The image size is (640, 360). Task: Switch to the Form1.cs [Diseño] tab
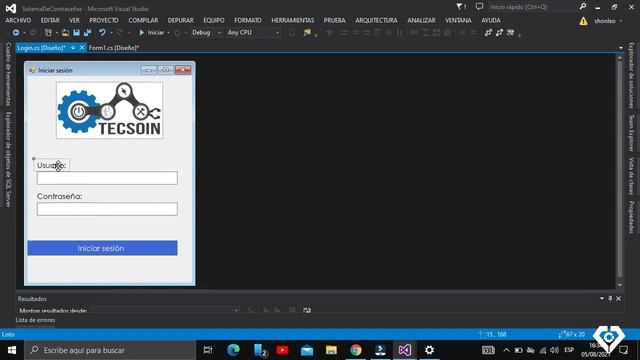point(114,48)
